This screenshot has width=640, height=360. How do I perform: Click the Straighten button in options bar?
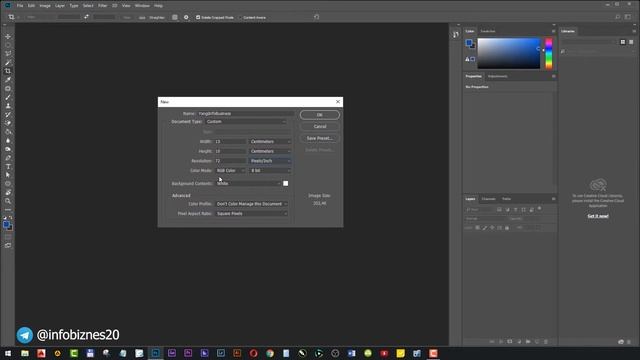point(156,18)
